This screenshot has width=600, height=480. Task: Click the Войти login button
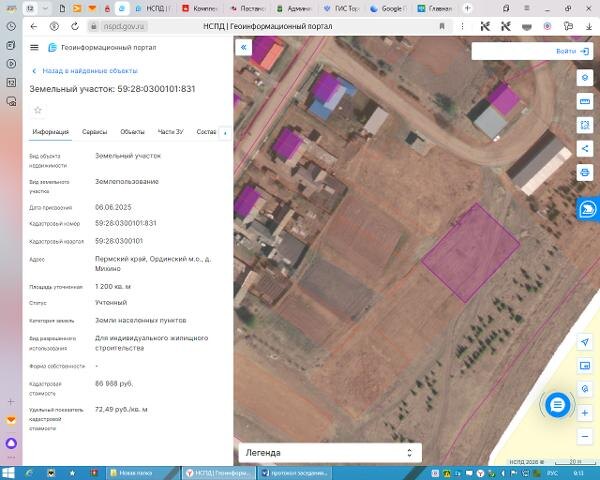coord(572,51)
